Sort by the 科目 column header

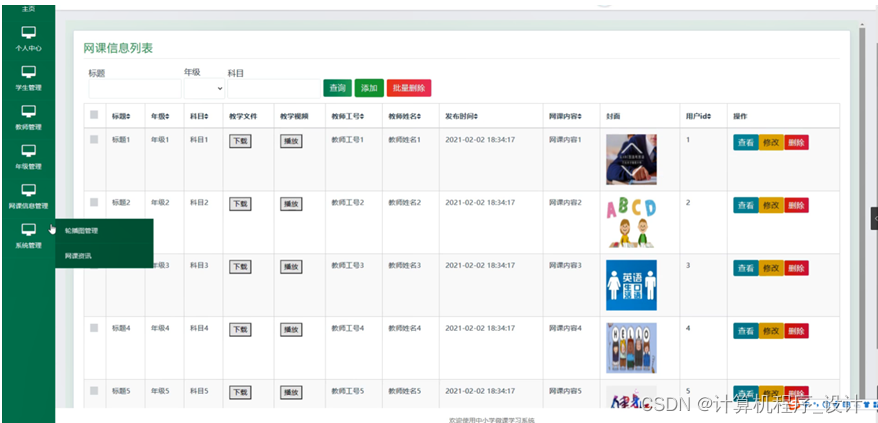point(199,117)
